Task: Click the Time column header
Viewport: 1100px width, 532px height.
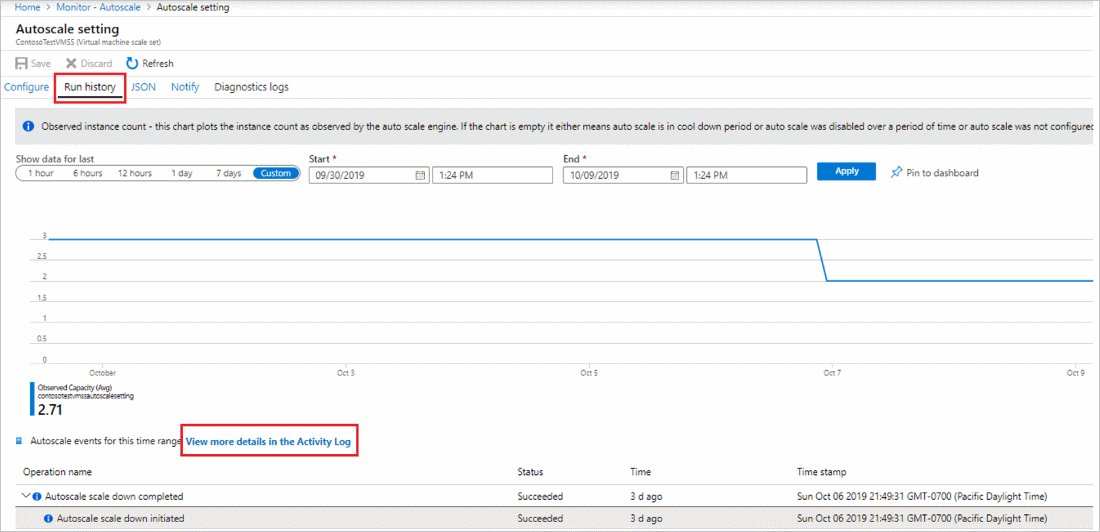Action: (x=640, y=472)
